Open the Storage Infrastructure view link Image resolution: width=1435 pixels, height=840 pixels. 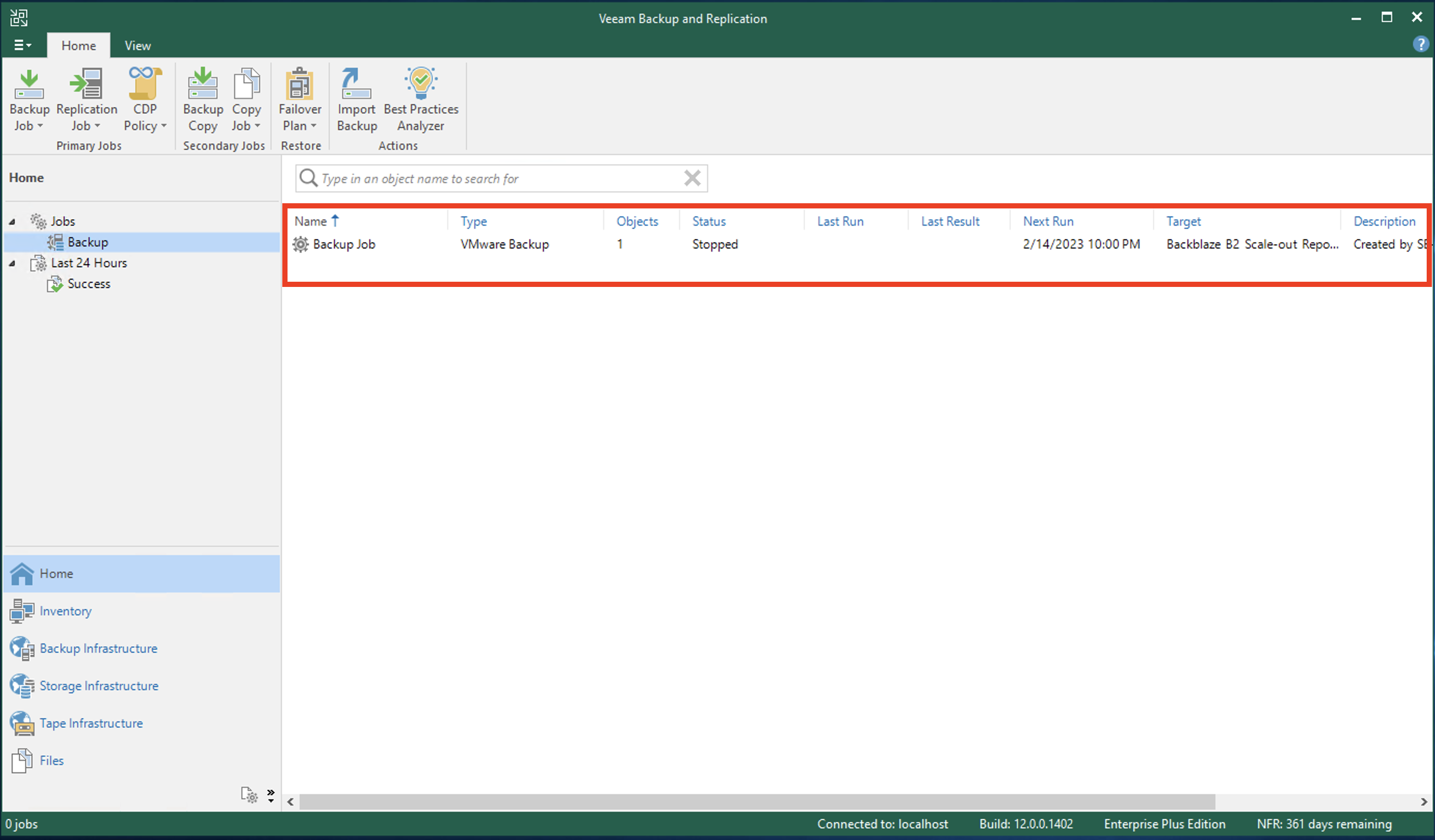[x=99, y=686]
